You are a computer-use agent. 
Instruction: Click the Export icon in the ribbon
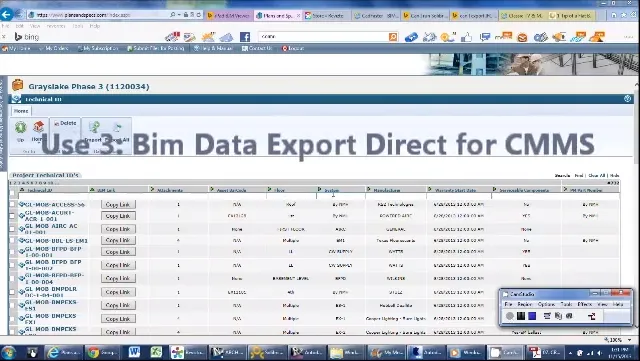click(x=94, y=127)
